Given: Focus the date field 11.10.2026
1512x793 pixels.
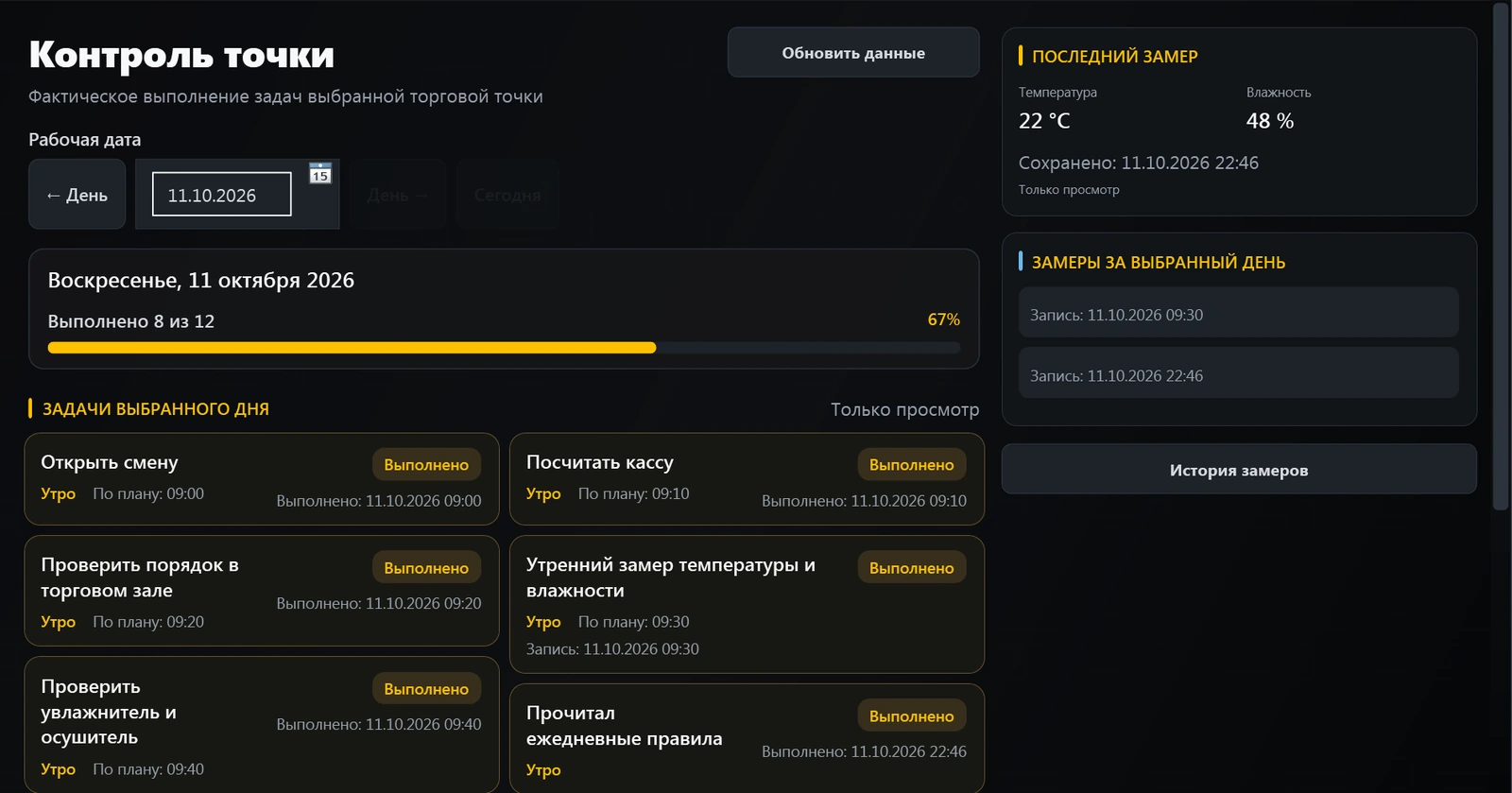Looking at the screenshot, I should click(222, 195).
